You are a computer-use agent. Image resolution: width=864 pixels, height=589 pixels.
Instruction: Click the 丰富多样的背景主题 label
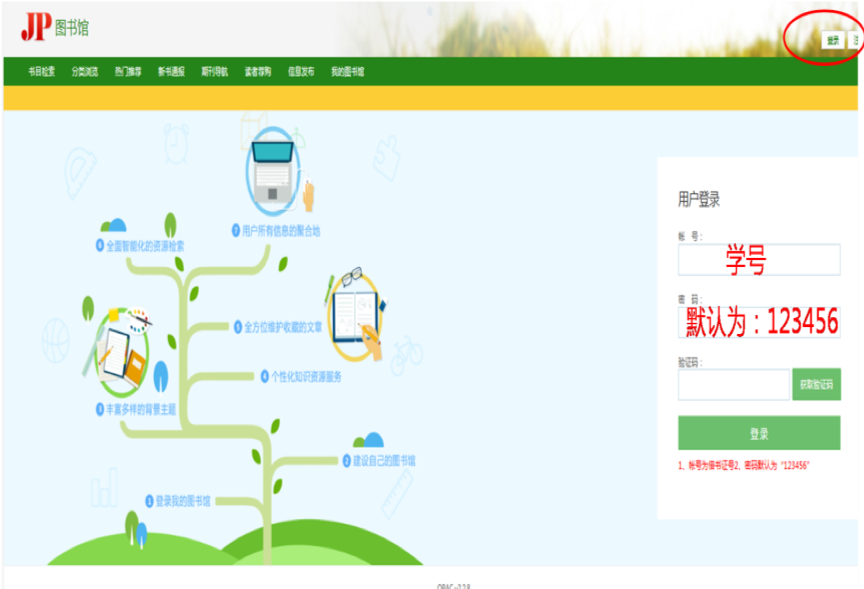[x=136, y=409]
